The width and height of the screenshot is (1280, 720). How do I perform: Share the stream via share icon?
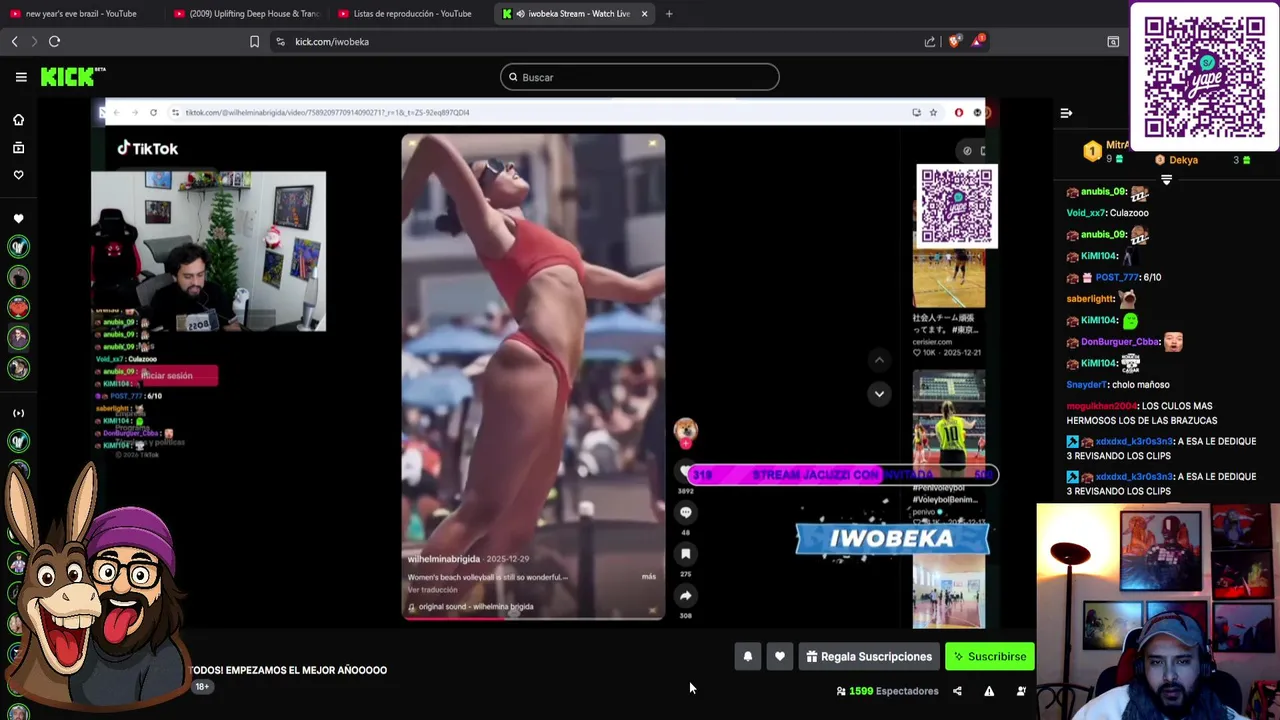957,691
